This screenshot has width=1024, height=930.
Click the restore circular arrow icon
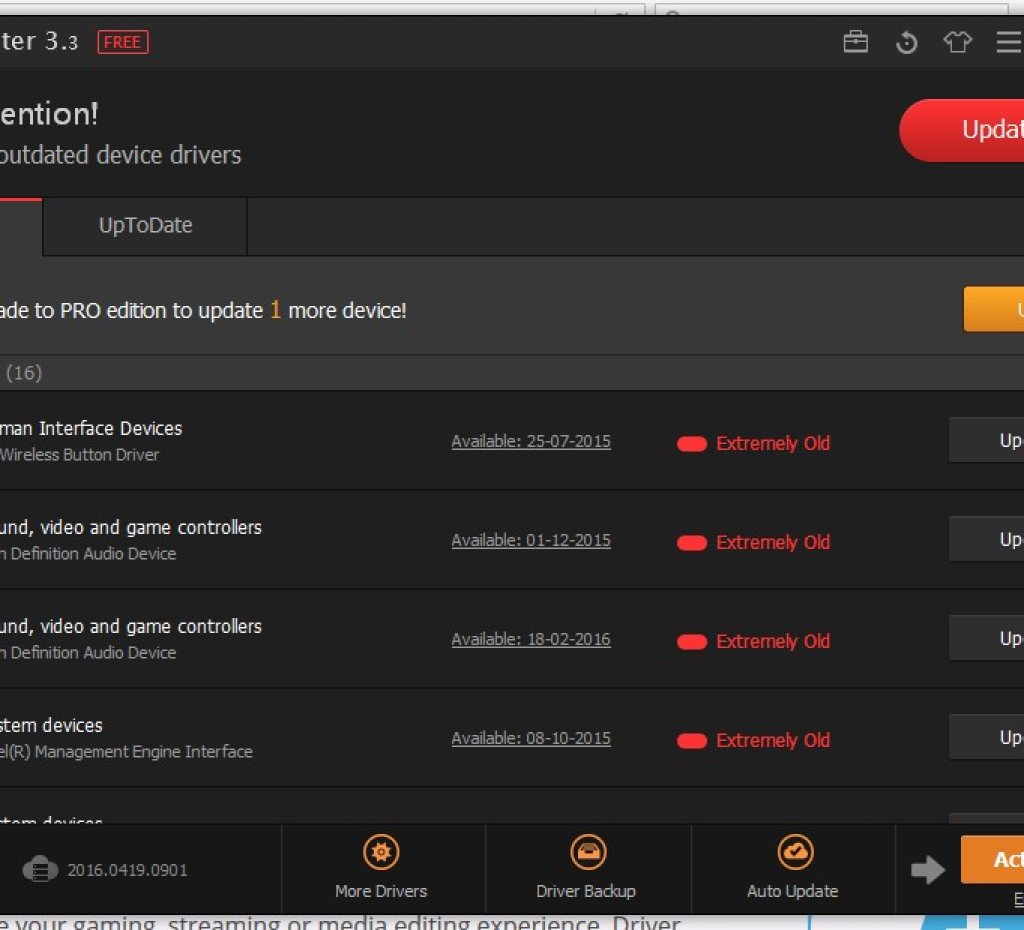tap(906, 42)
